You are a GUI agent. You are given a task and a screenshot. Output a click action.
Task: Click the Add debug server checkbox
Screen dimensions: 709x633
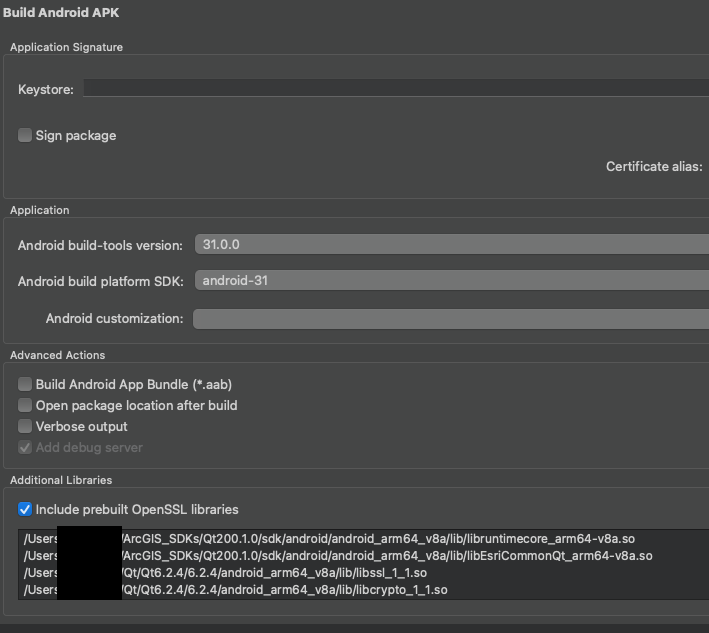coord(25,447)
